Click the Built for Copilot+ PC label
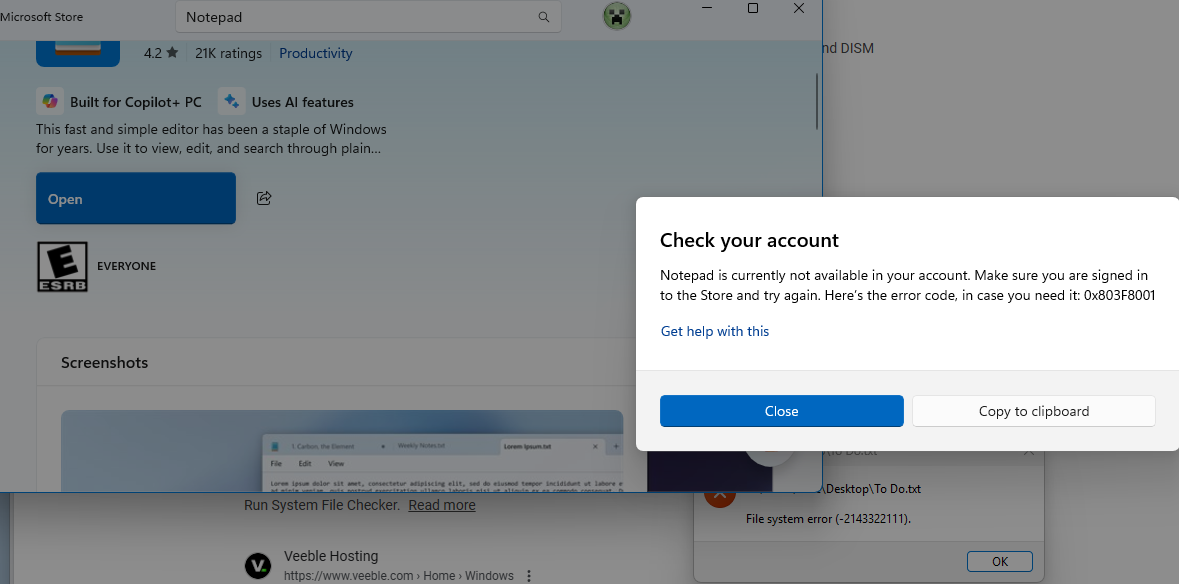Screen dimensions: 1179x584 136,102
